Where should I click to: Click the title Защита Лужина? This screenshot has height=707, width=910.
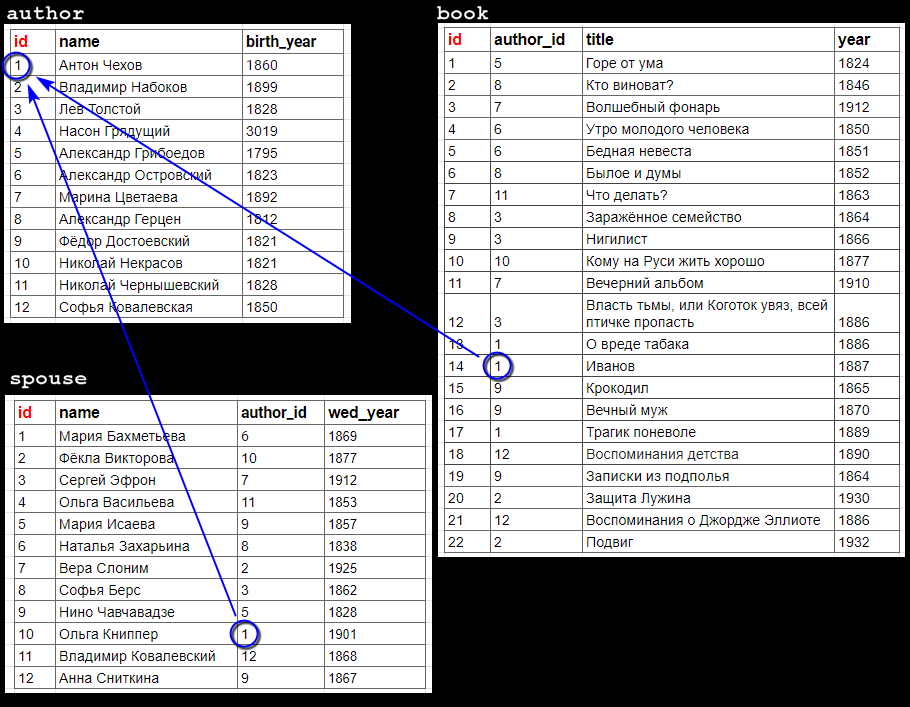638,499
